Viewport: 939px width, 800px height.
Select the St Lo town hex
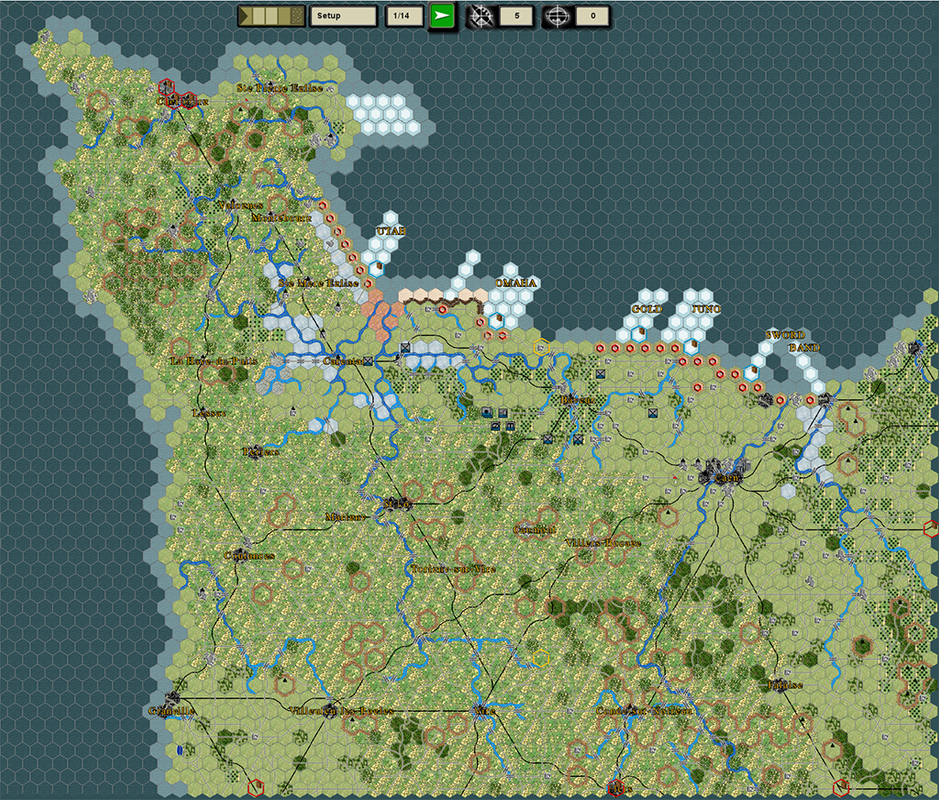(x=398, y=504)
